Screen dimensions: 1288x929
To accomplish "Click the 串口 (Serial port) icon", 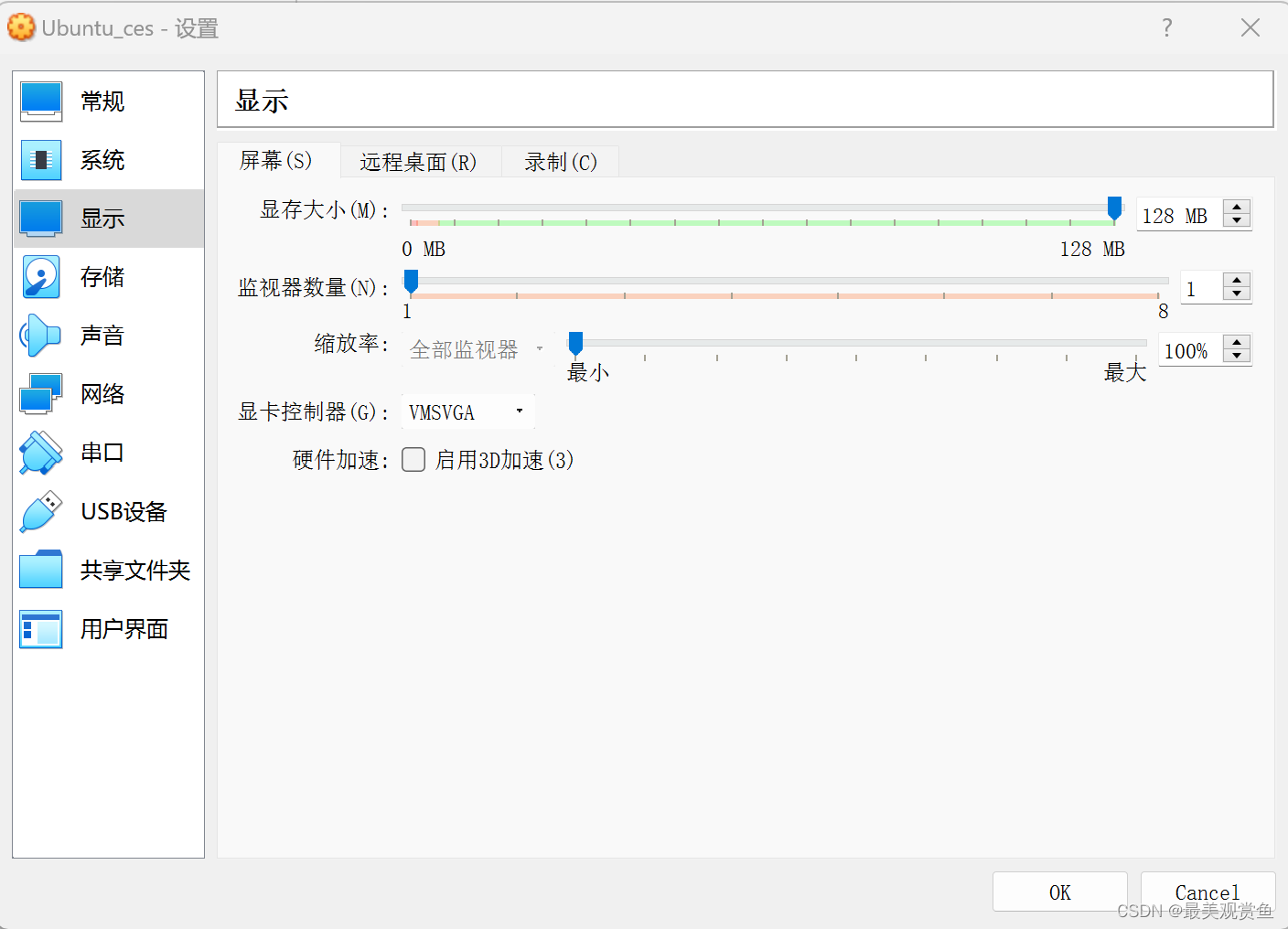I will tap(41, 453).
